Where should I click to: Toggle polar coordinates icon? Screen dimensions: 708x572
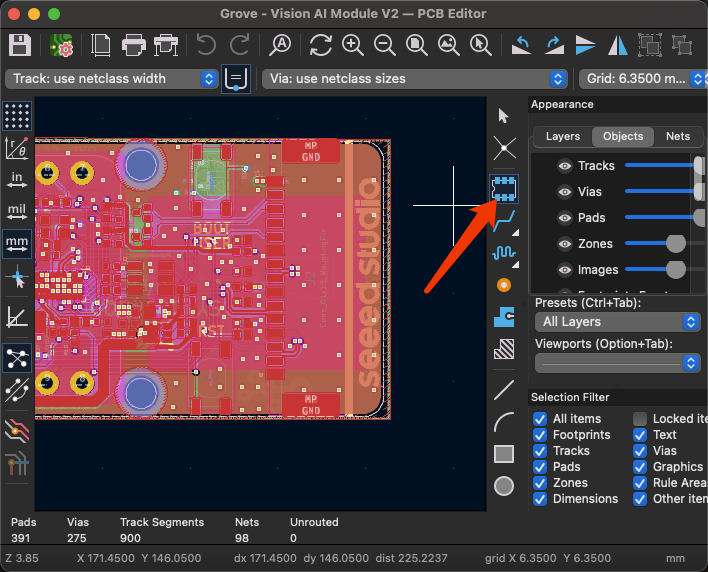coord(17,148)
